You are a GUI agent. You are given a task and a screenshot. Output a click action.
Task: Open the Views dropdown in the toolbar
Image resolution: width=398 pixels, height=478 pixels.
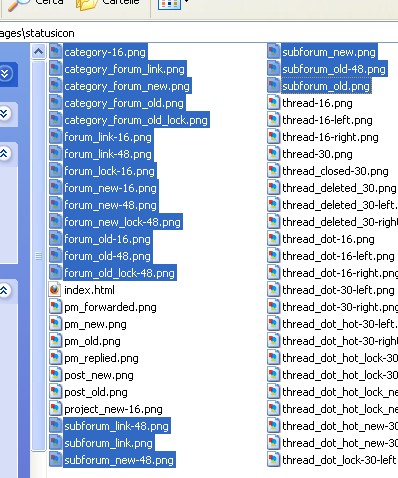pyautogui.click(x=173, y=3)
